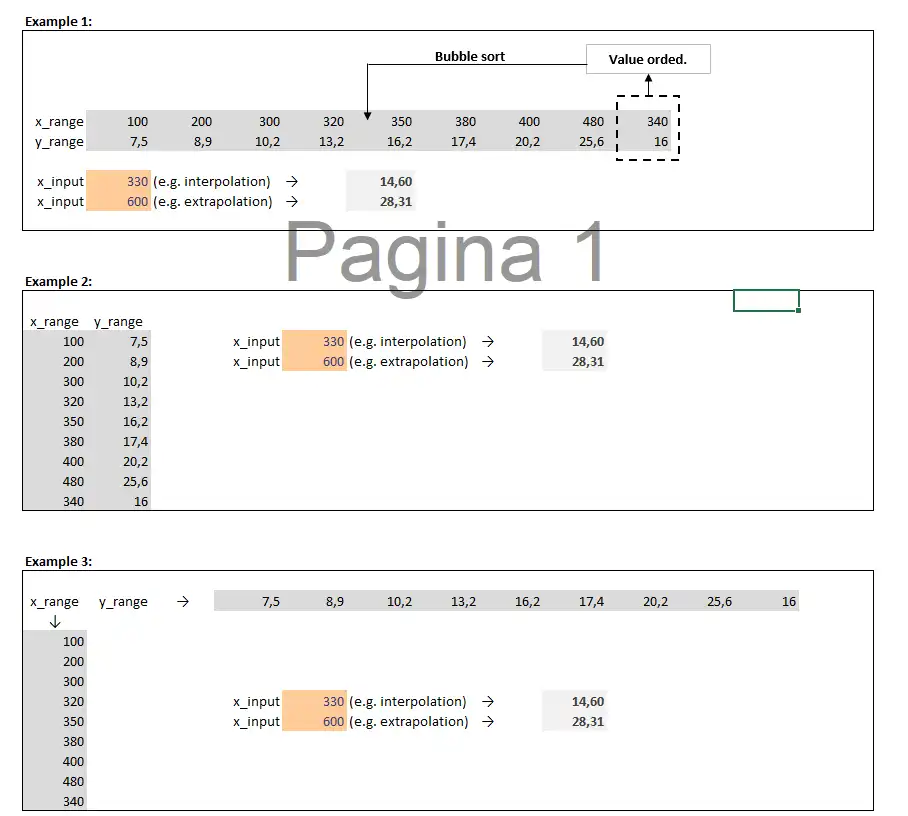Click the empty selected cell with green border
This screenshot has width=908, height=816.
[766, 301]
